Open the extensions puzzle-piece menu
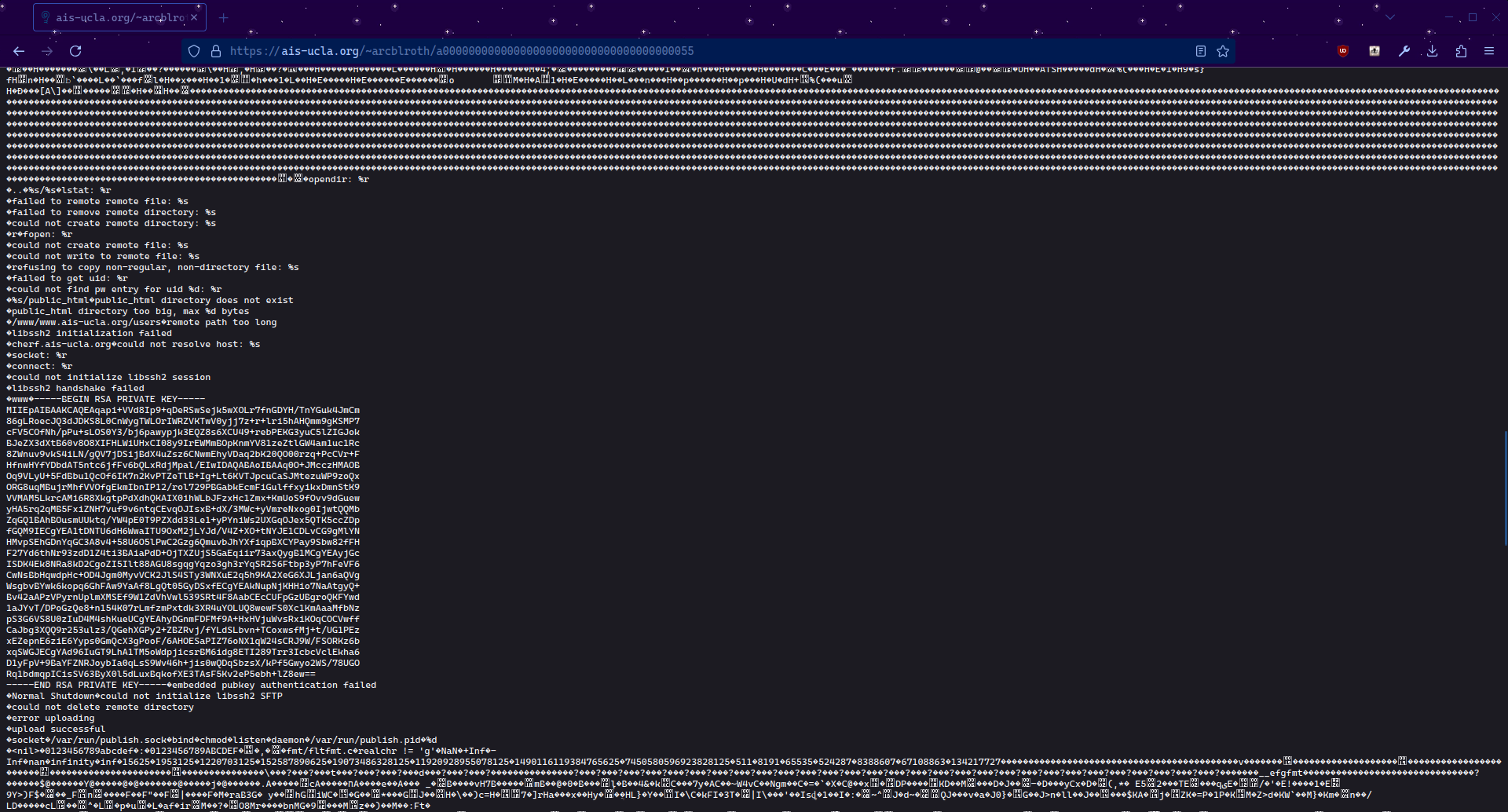Viewport: 1508px width, 812px height. pyautogui.click(x=1461, y=51)
